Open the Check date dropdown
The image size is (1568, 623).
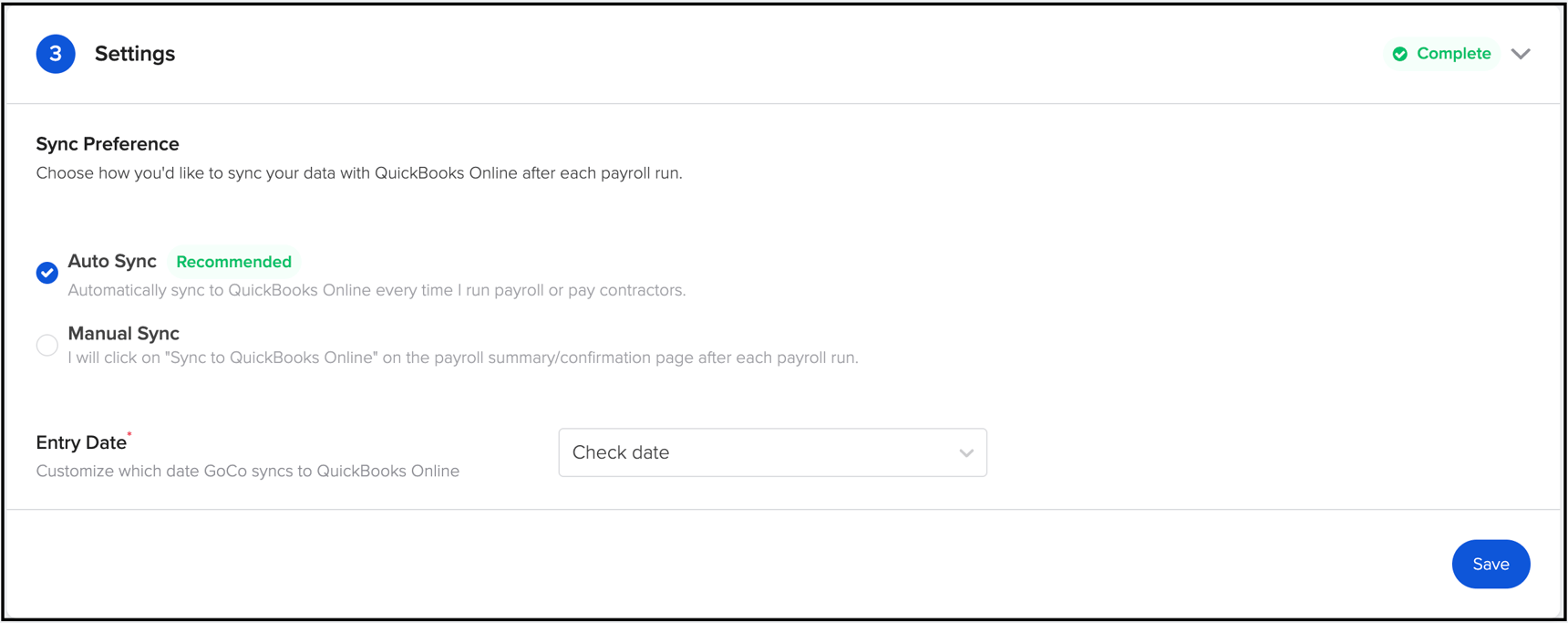tap(772, 452)
